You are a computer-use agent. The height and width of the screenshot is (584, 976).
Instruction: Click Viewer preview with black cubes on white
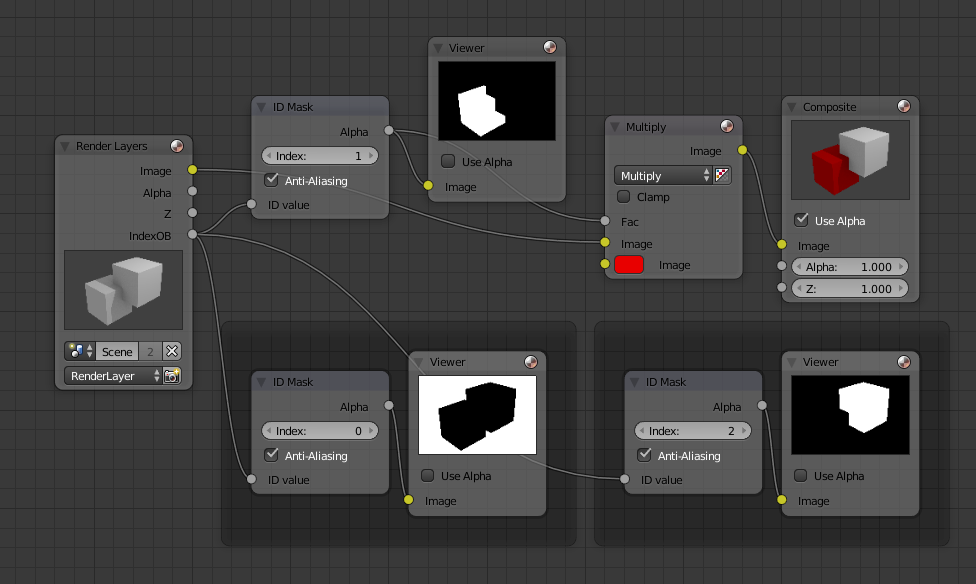pos(477,415)
